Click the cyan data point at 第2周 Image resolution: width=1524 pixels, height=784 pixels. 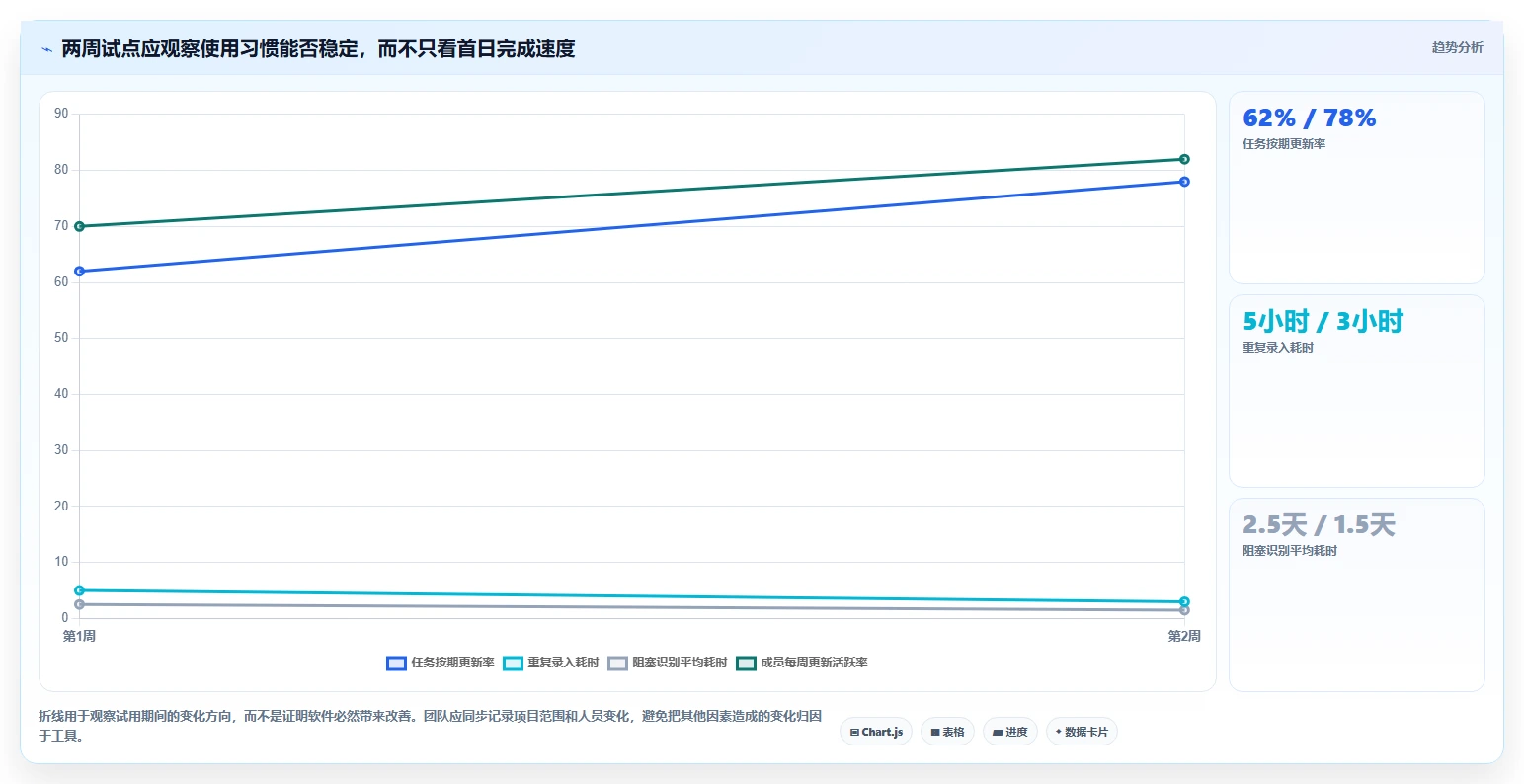(1184, 601)
